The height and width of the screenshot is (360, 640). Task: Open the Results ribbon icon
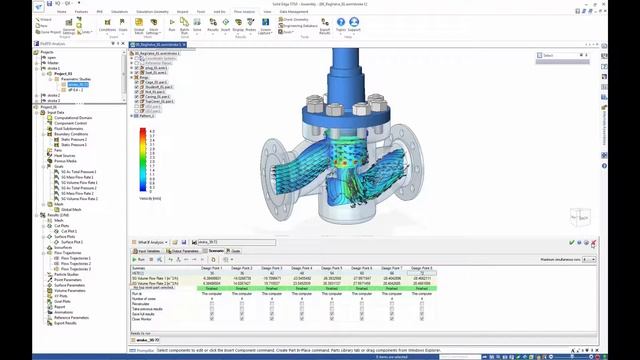(213, 25)
